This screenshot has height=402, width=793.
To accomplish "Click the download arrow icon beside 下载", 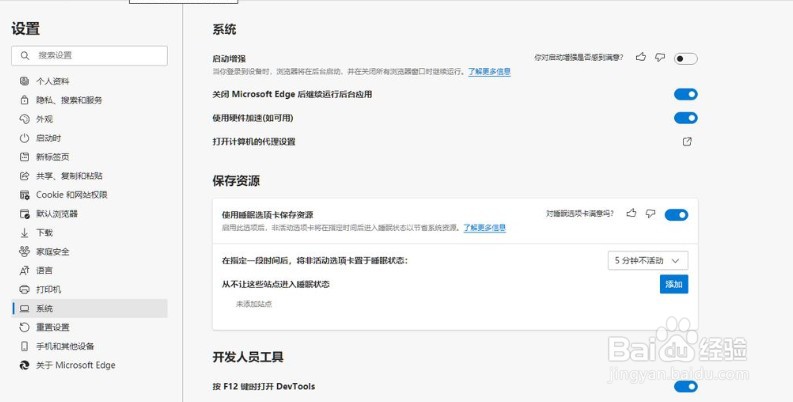I will pos(24,233).
